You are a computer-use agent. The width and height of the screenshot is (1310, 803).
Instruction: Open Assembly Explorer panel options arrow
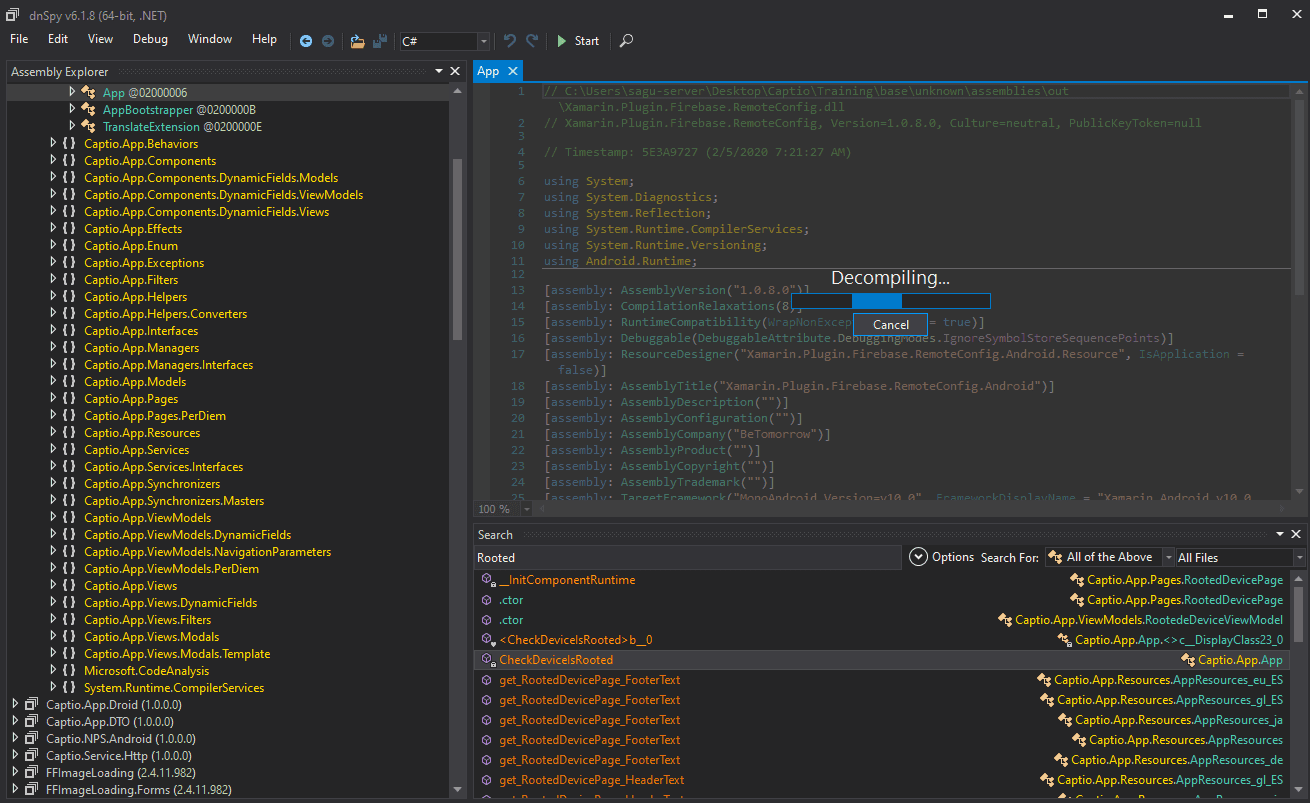tap(439, 71)
